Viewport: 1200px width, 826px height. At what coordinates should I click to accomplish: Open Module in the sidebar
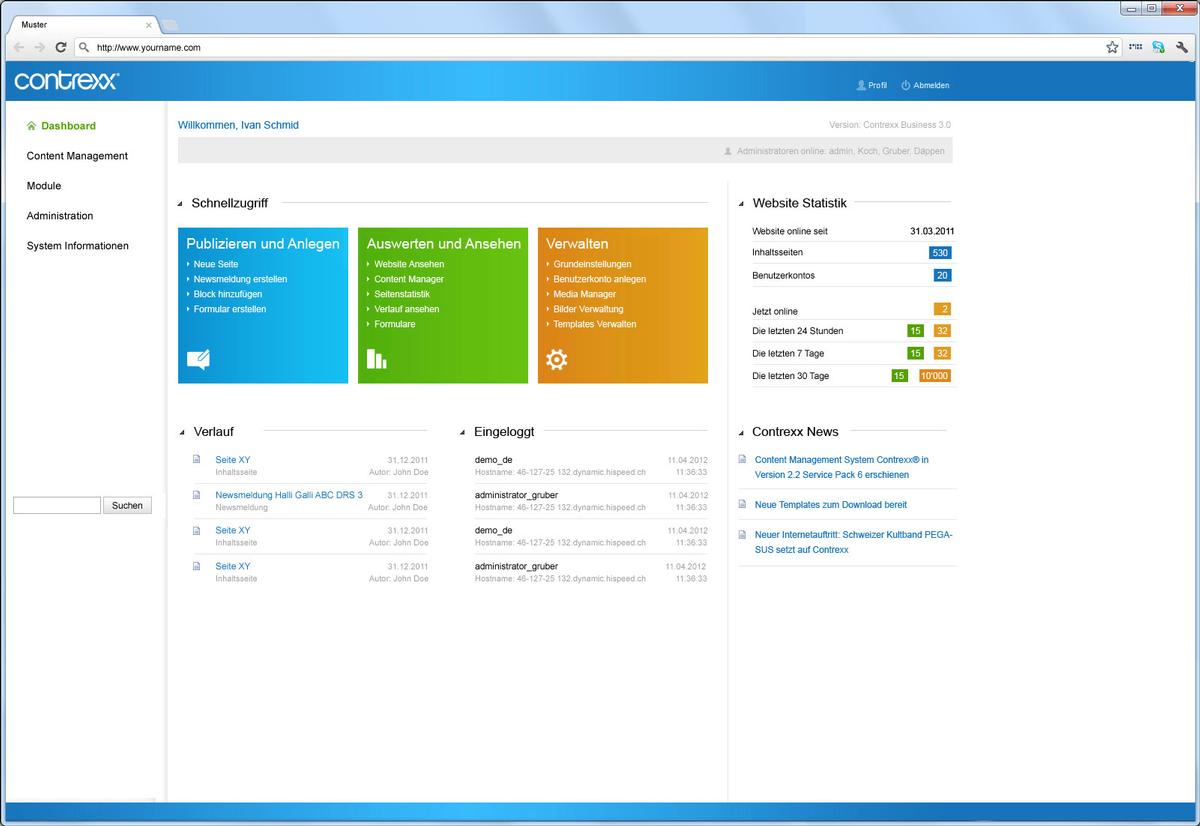[x=44, y=186]
